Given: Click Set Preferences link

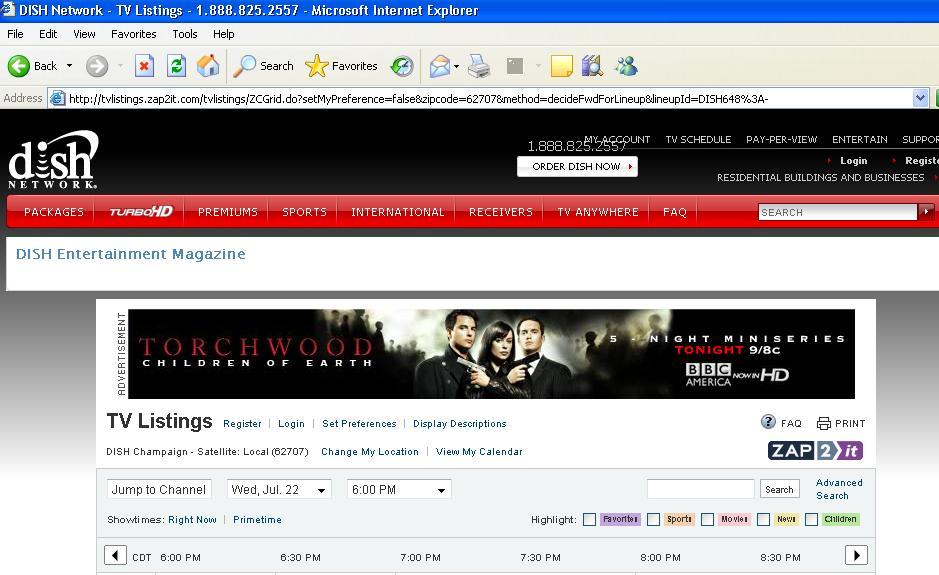Looking at the screenshot, I should (x=359, y=423).
